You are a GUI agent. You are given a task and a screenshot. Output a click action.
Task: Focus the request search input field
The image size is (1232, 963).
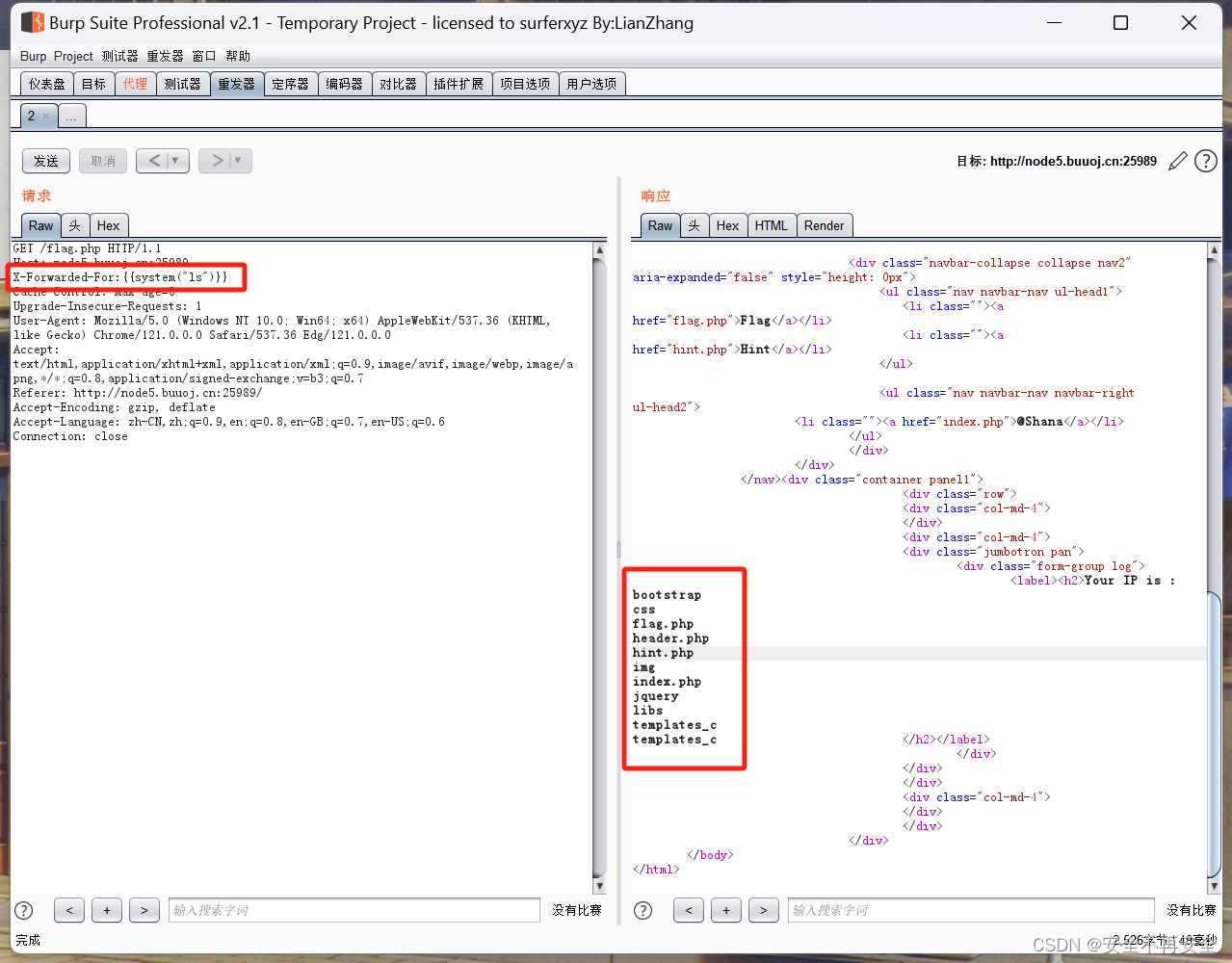coord(354,910)
